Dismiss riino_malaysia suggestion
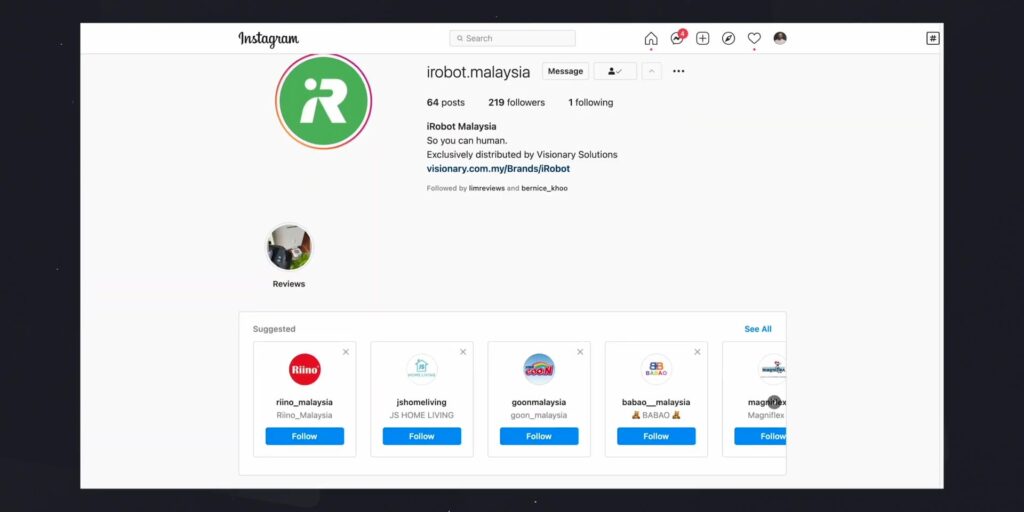 pos(346,352)
